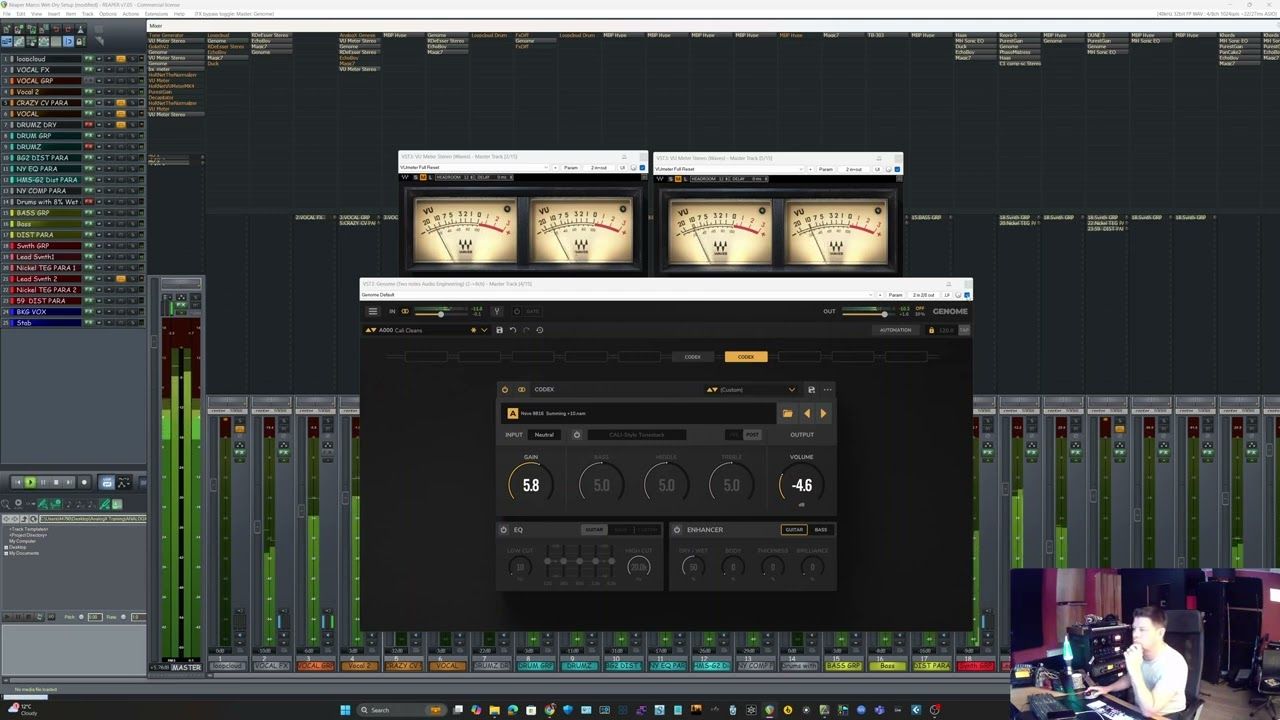This screenshot has width=1280, height=720.
Task: Open the CODEX module three-dot options
Action: [x=827, y=389]
